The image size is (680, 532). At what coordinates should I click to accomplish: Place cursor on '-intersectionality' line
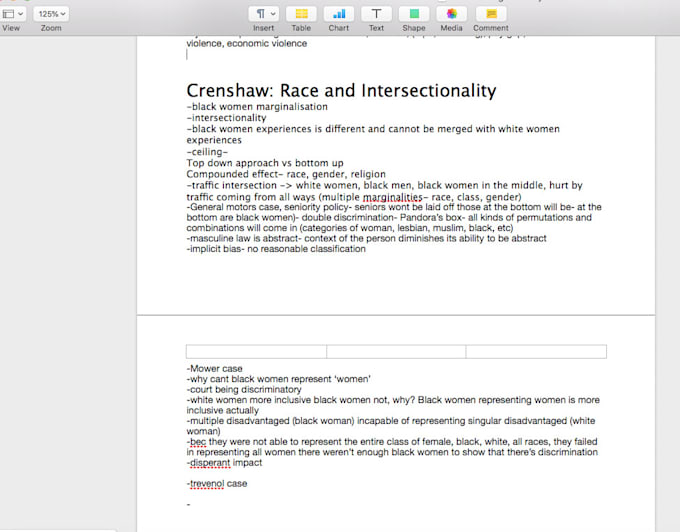pos(227,118)
